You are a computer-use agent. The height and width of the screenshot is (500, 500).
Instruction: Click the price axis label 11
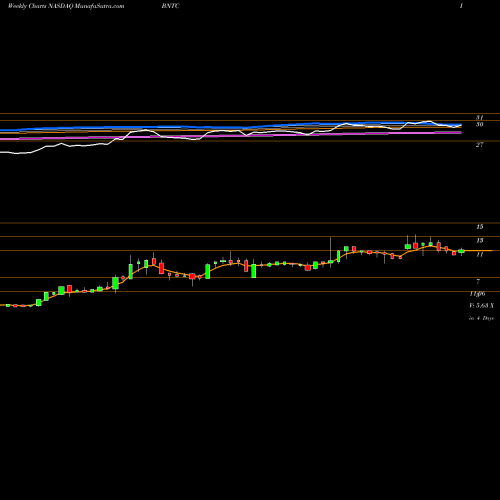[x=479, y=254]
